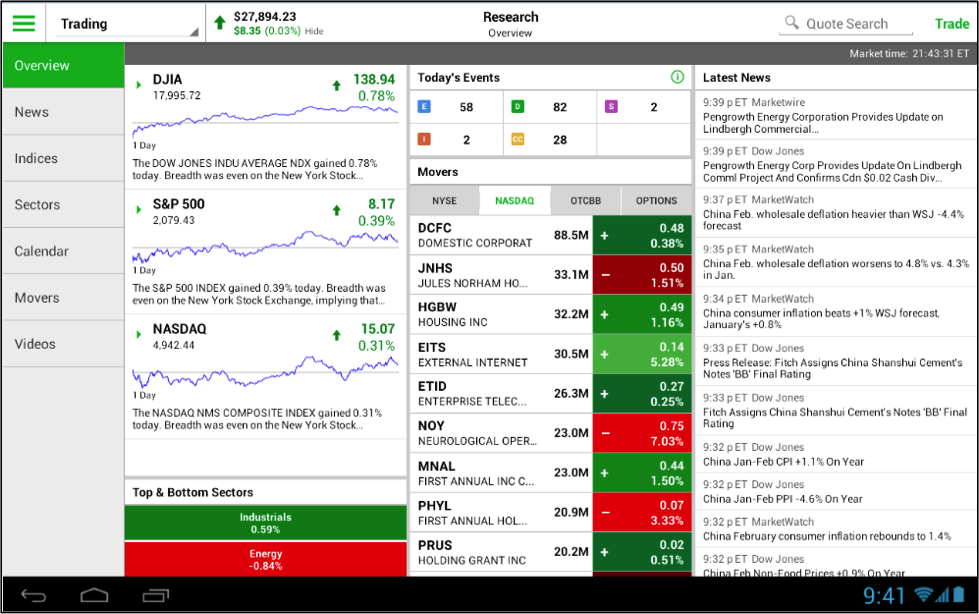This screenshot has width=979, height=614.
Task: Tap the Today's Events info icon
Action: pyautogui.click(x=677, y=77)
